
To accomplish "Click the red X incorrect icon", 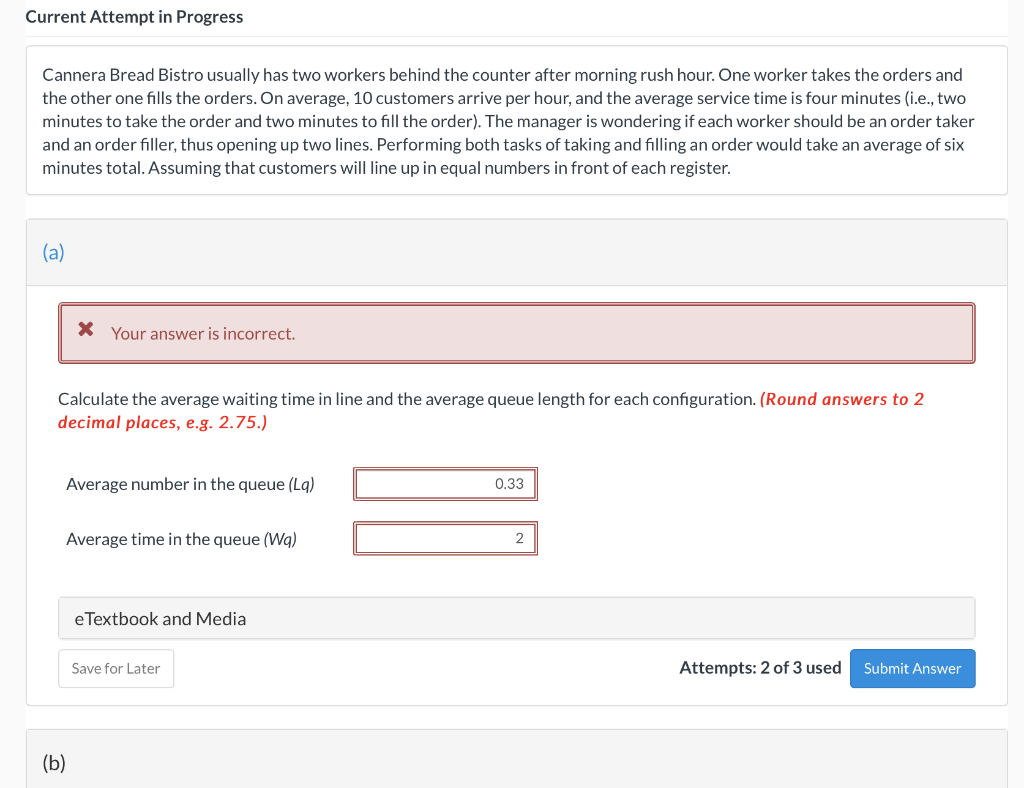I will click(x=86, y=328).
